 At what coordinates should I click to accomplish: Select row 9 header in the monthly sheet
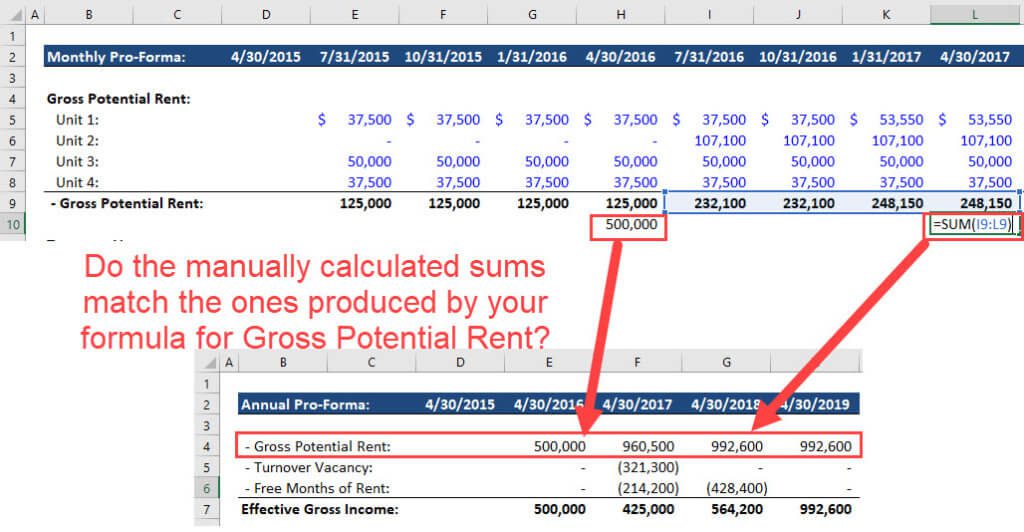[x=12, y=203]
